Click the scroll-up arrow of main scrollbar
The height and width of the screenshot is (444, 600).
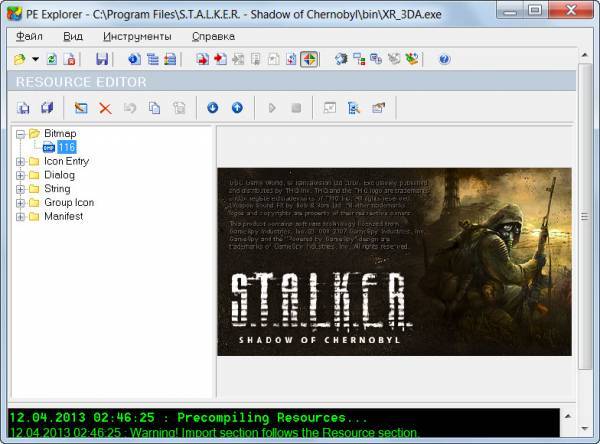click(584, 55)
